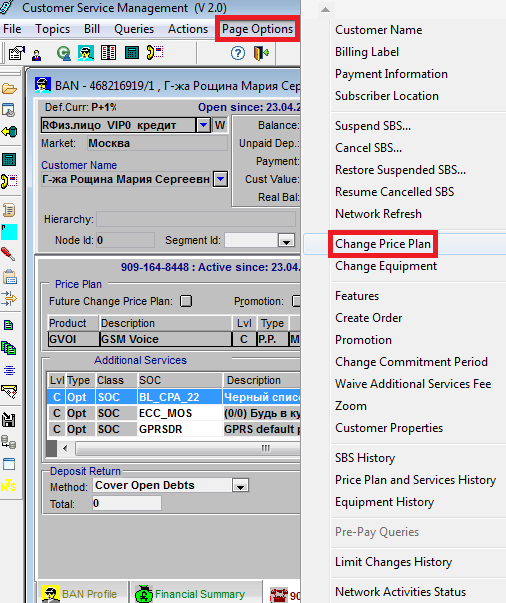The height and width of the screenshot is (603, 506).
Task: Open the Bill menu
Action: pos(92,29)
